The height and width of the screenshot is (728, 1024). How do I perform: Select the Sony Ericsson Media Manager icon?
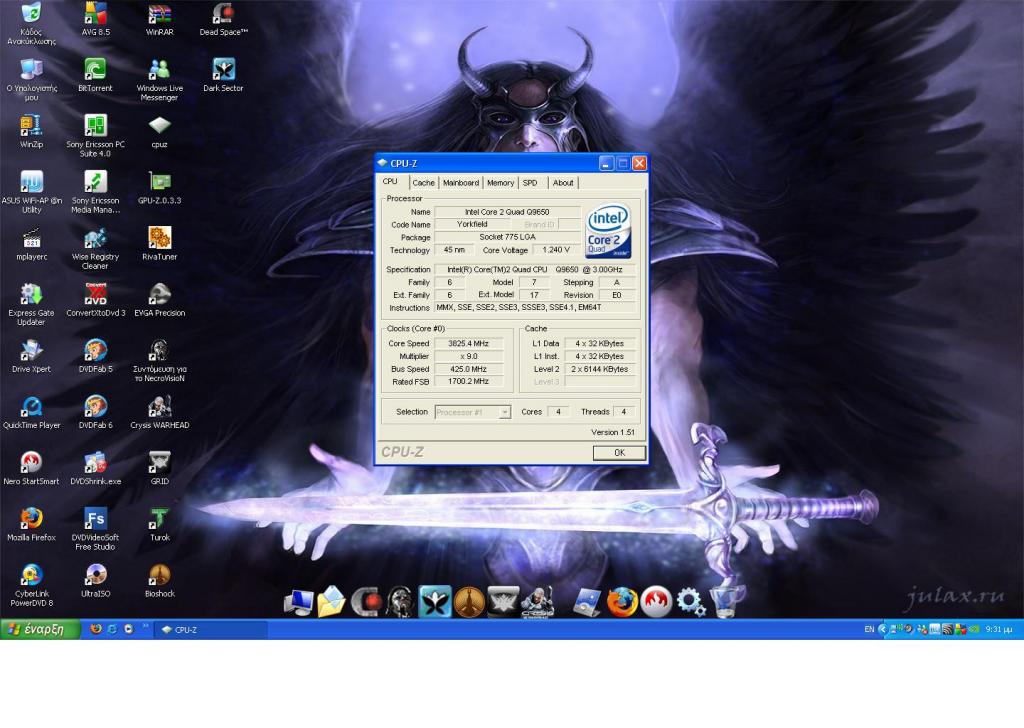pyautogui.click(x=95, y=191)
